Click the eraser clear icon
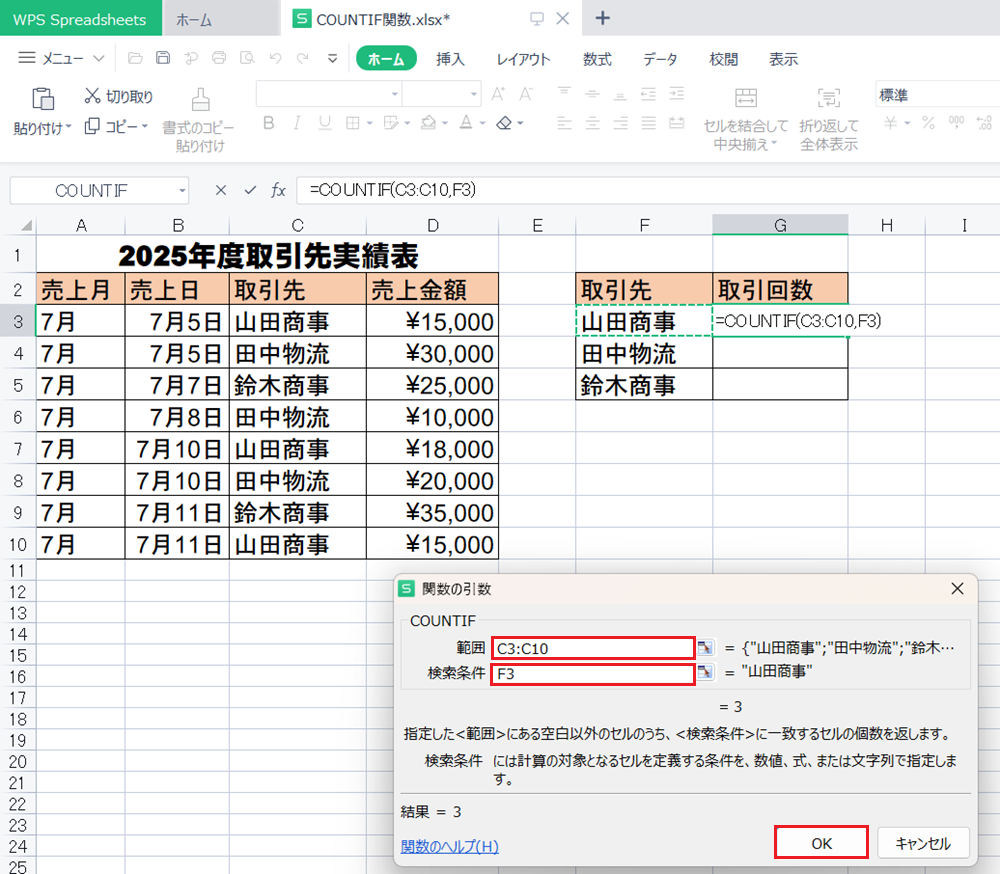This screenshot has width=1000, height=874. click(504, 123)
